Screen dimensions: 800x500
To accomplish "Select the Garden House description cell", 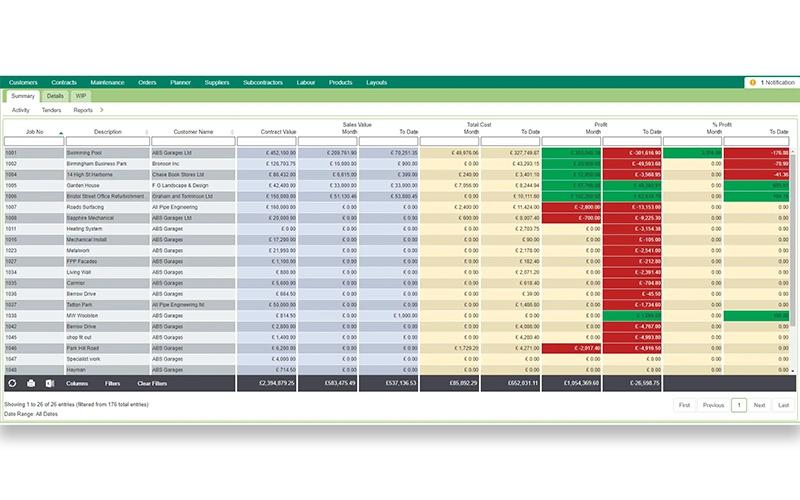I will [x=108, y=185].
